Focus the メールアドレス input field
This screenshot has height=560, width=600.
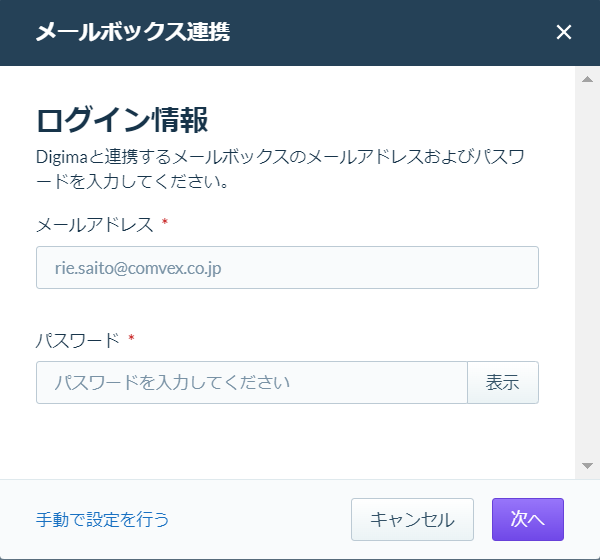point(287,268)
